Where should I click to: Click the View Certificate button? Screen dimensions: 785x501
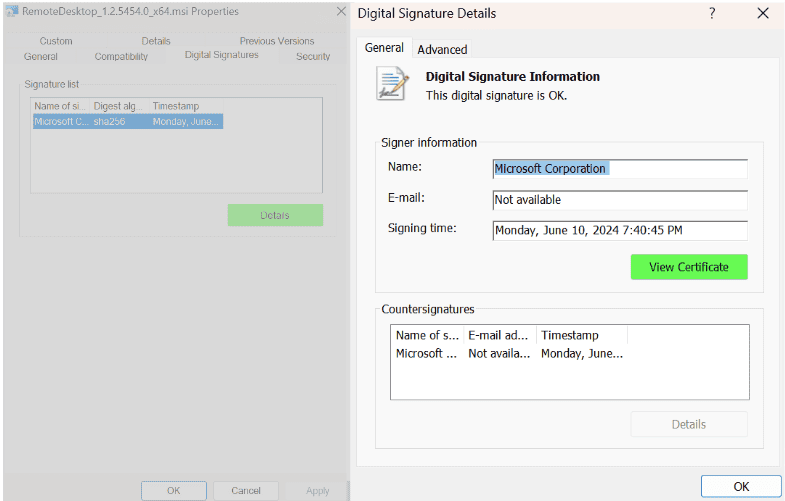click(x=689, y=267)
